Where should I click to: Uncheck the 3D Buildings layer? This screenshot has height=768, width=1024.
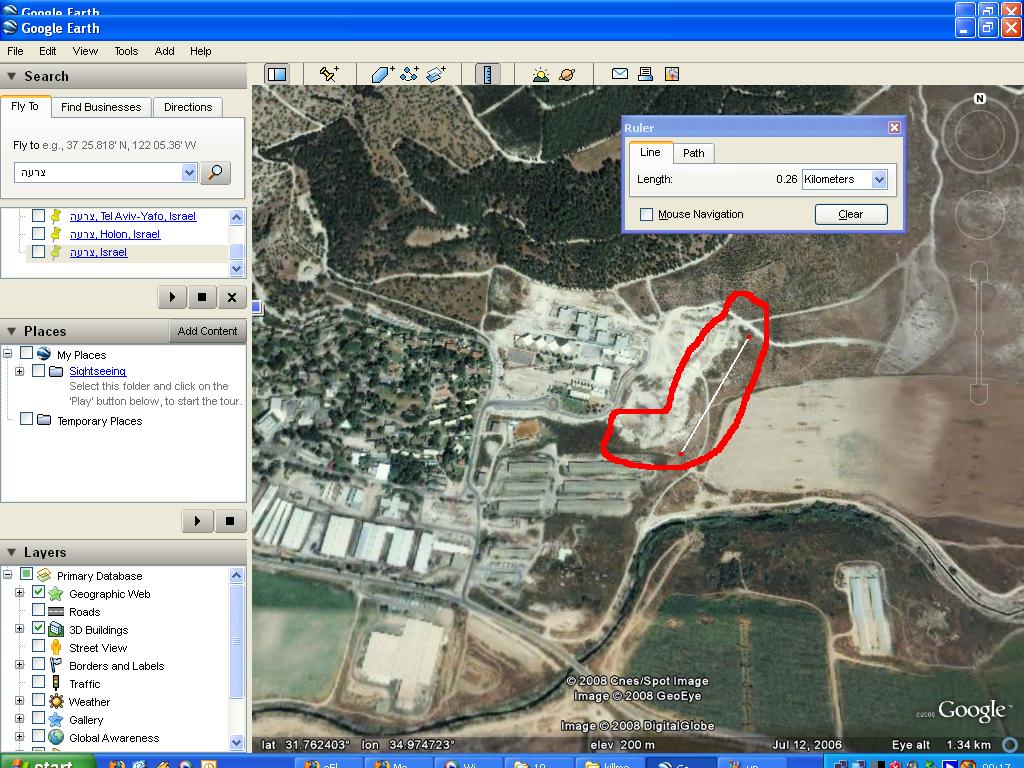tap(39, 628)
